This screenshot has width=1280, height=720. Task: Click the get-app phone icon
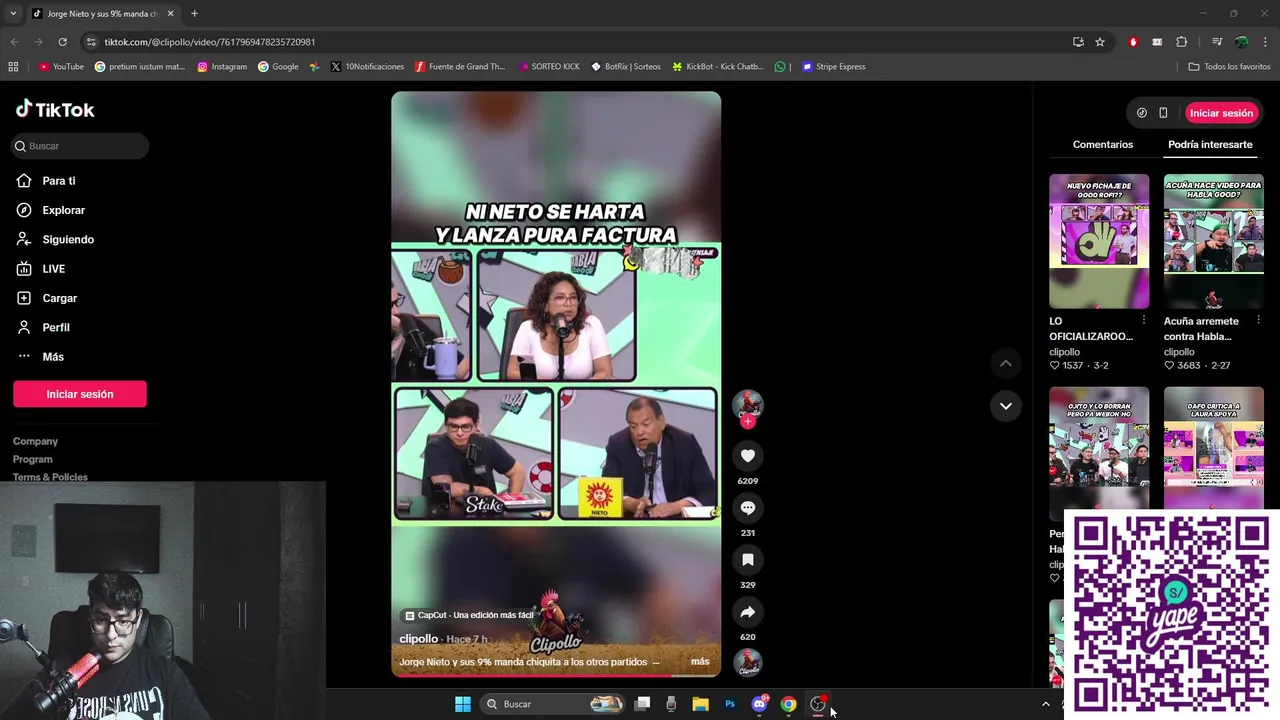click(x=1163, y=113)
